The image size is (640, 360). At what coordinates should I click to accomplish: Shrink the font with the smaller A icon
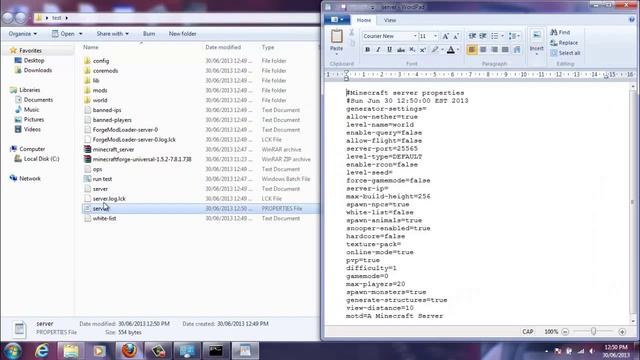[x=456, y=36]
